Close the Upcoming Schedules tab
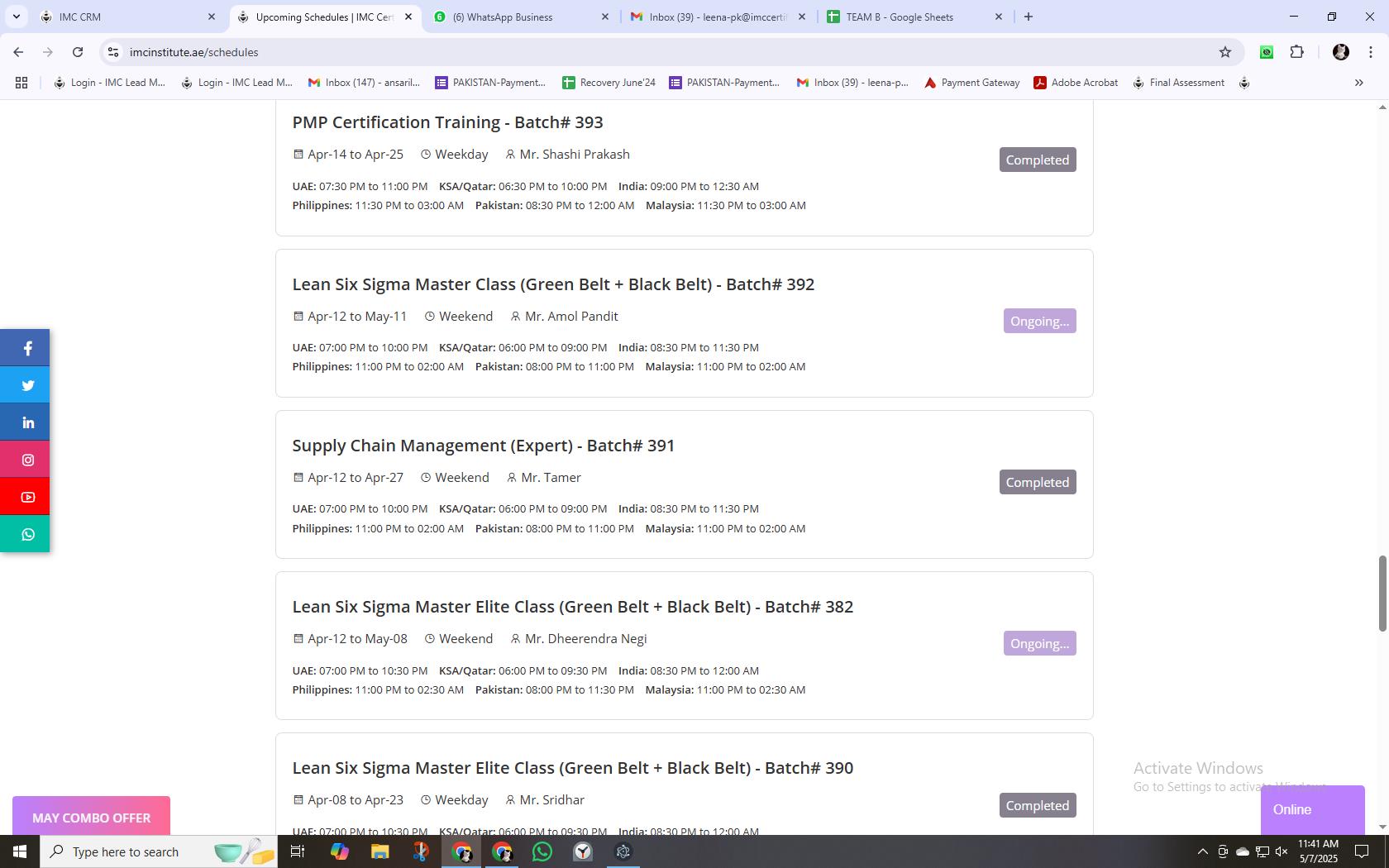Screen dimensions: 1389x868 point(408,17)
